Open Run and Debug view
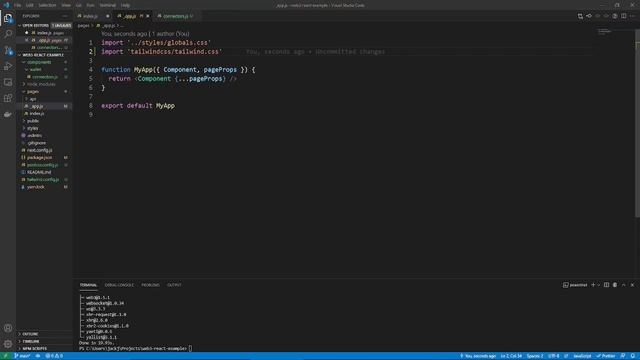Viewport: 640px width, 360px height. point(8,66)
